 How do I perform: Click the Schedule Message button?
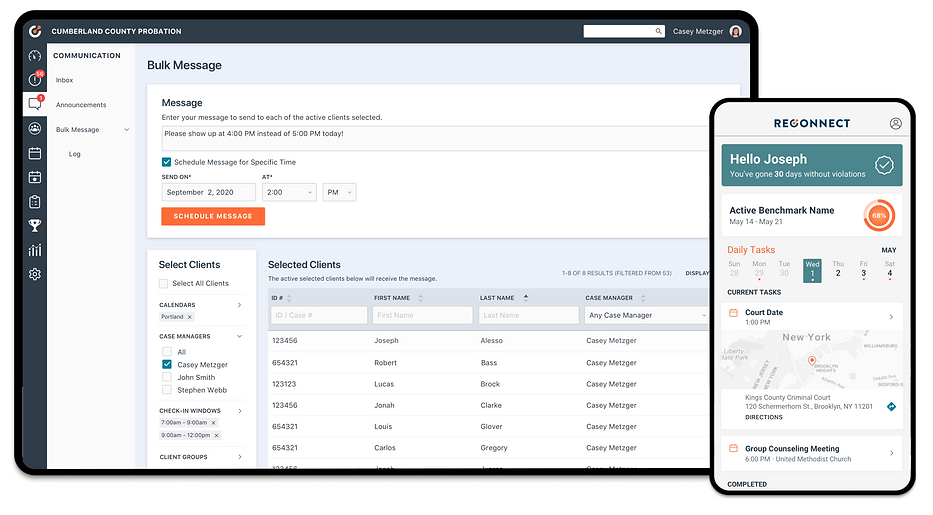213,216
